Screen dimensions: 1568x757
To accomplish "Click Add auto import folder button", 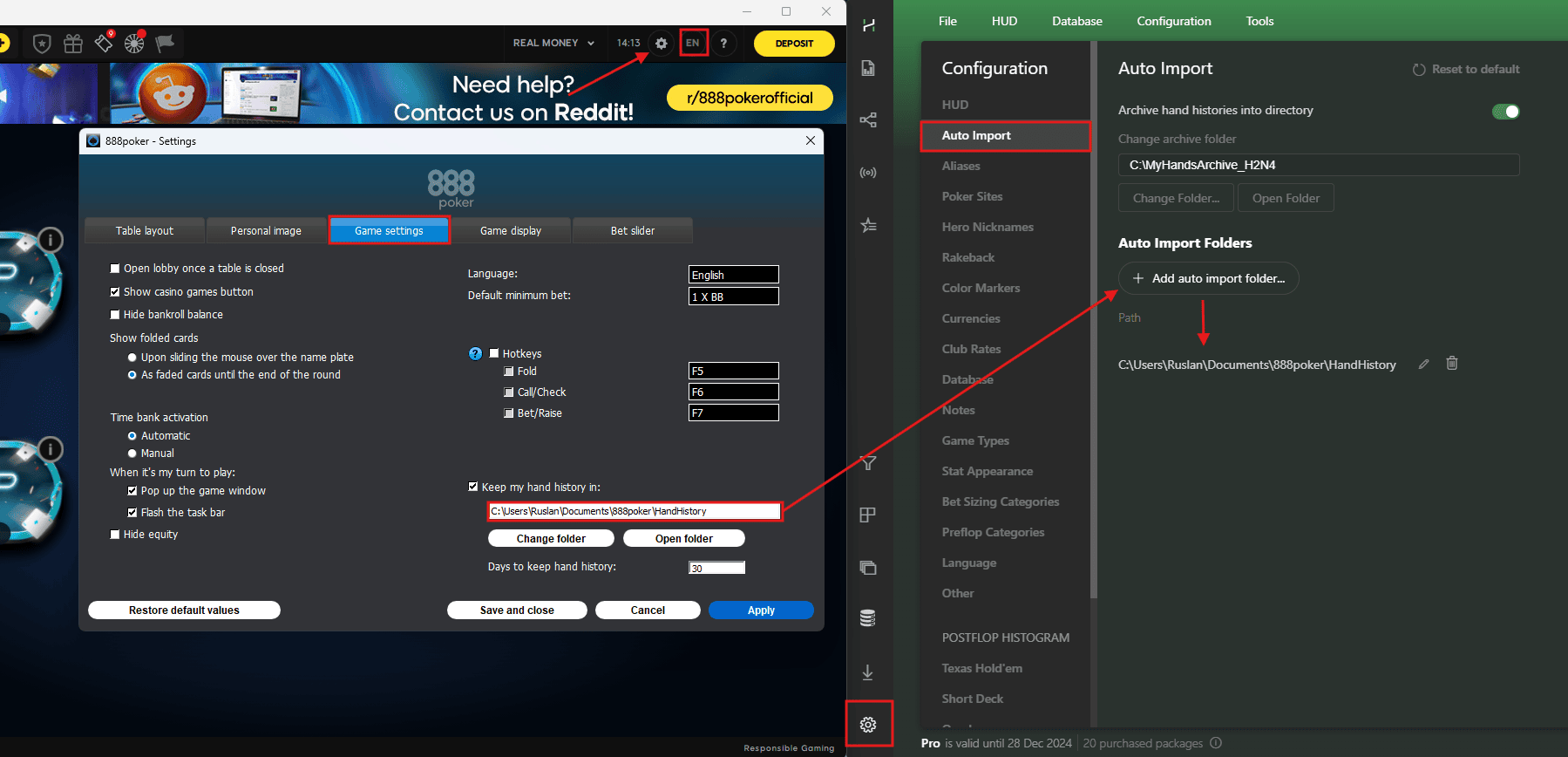I will coord(1208,278).
